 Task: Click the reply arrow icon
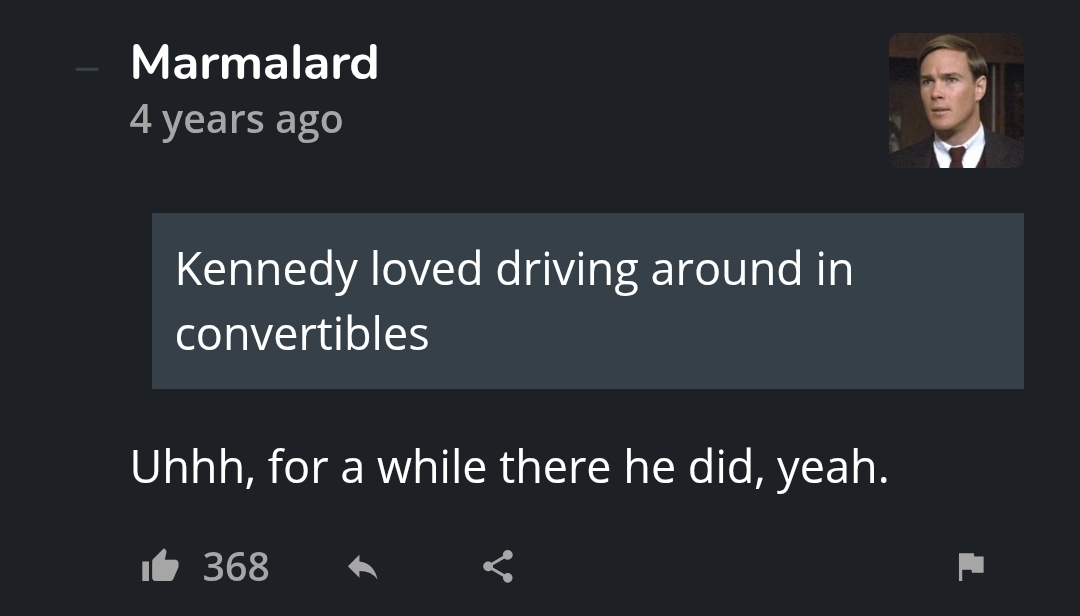[x=362, y=567]
